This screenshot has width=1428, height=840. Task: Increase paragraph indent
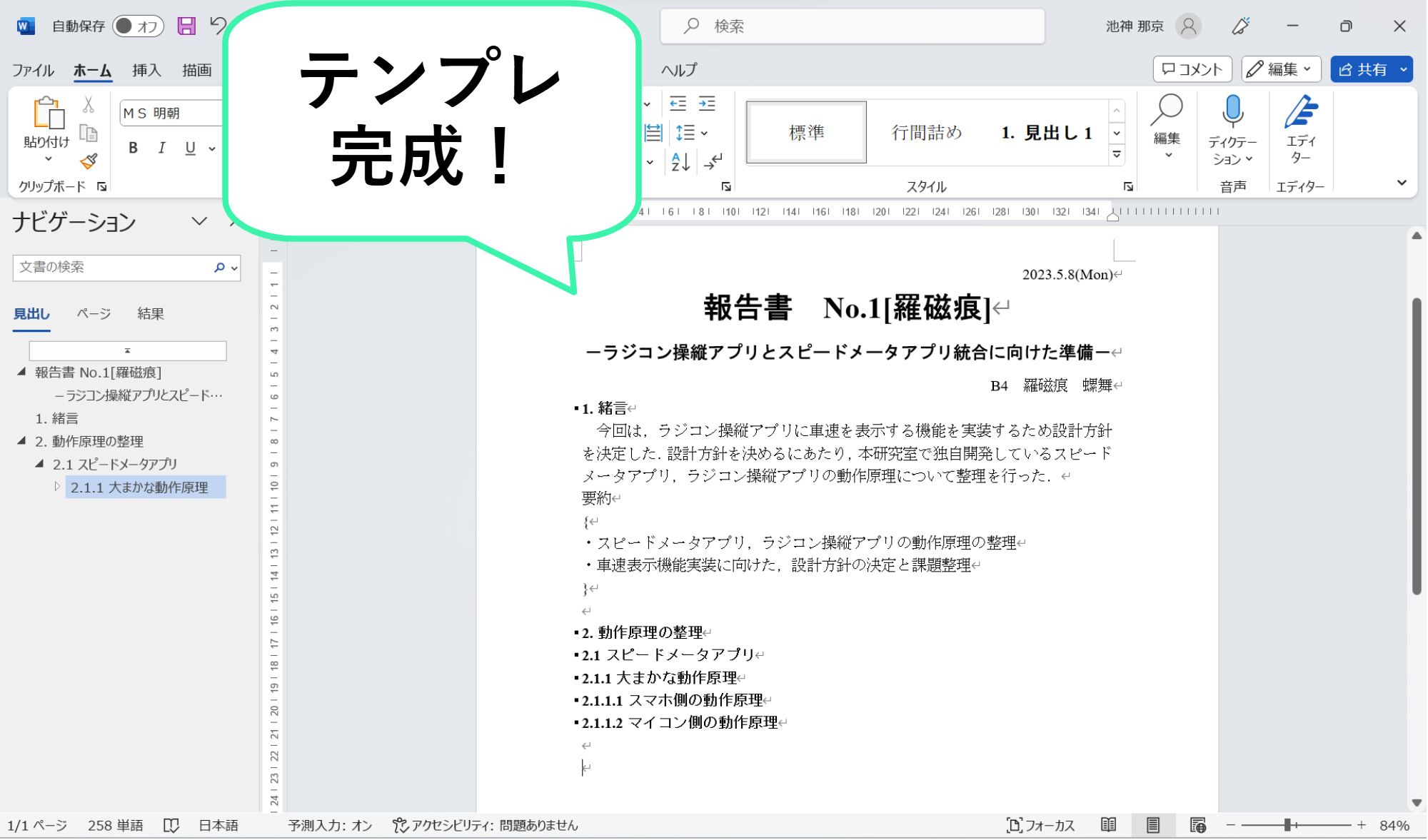707,104
